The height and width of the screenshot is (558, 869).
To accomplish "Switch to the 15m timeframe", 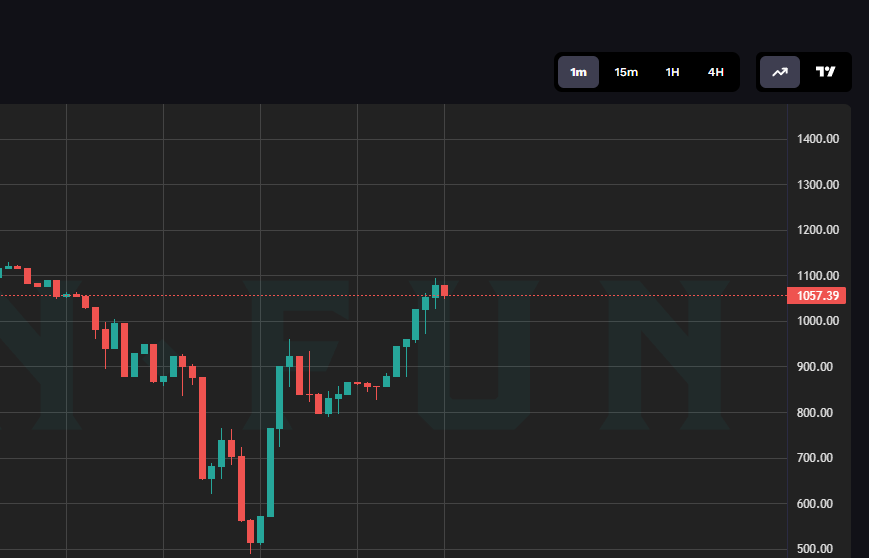I will pos(626,72).
